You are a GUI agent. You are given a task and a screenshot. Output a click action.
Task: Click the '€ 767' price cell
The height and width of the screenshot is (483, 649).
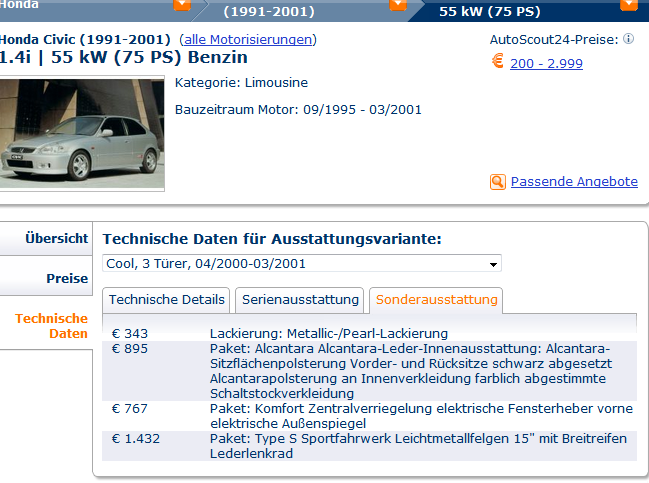click(130, 409)
